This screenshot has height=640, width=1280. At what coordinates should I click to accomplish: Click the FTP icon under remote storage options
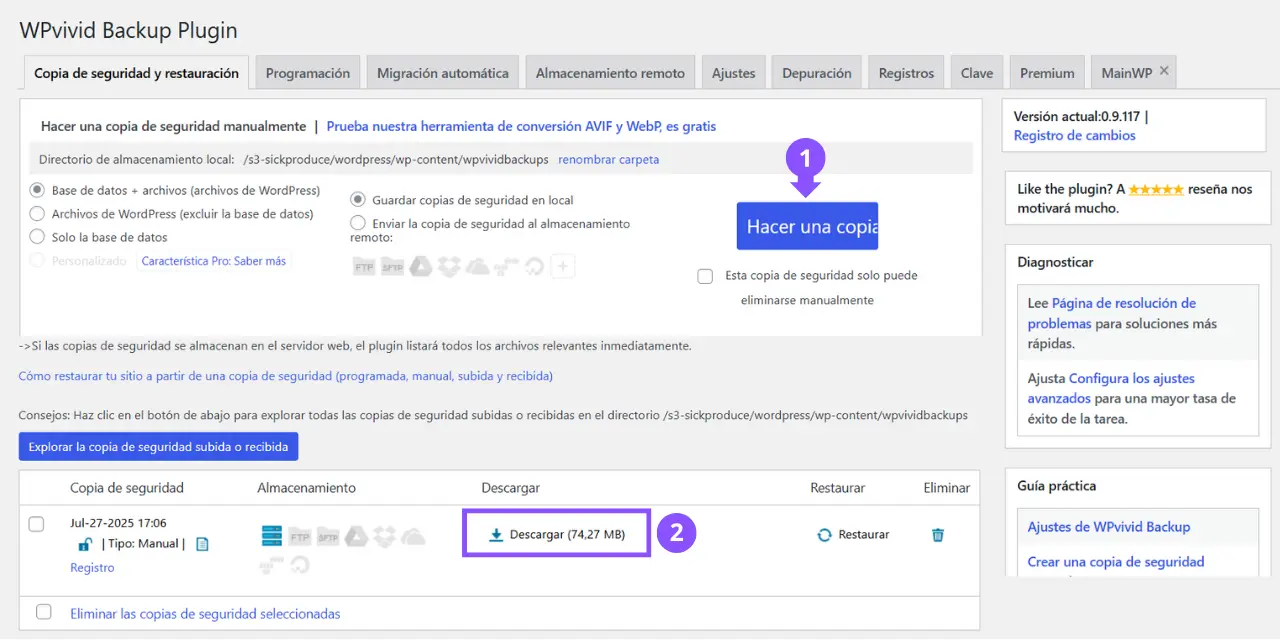(364, 267)
